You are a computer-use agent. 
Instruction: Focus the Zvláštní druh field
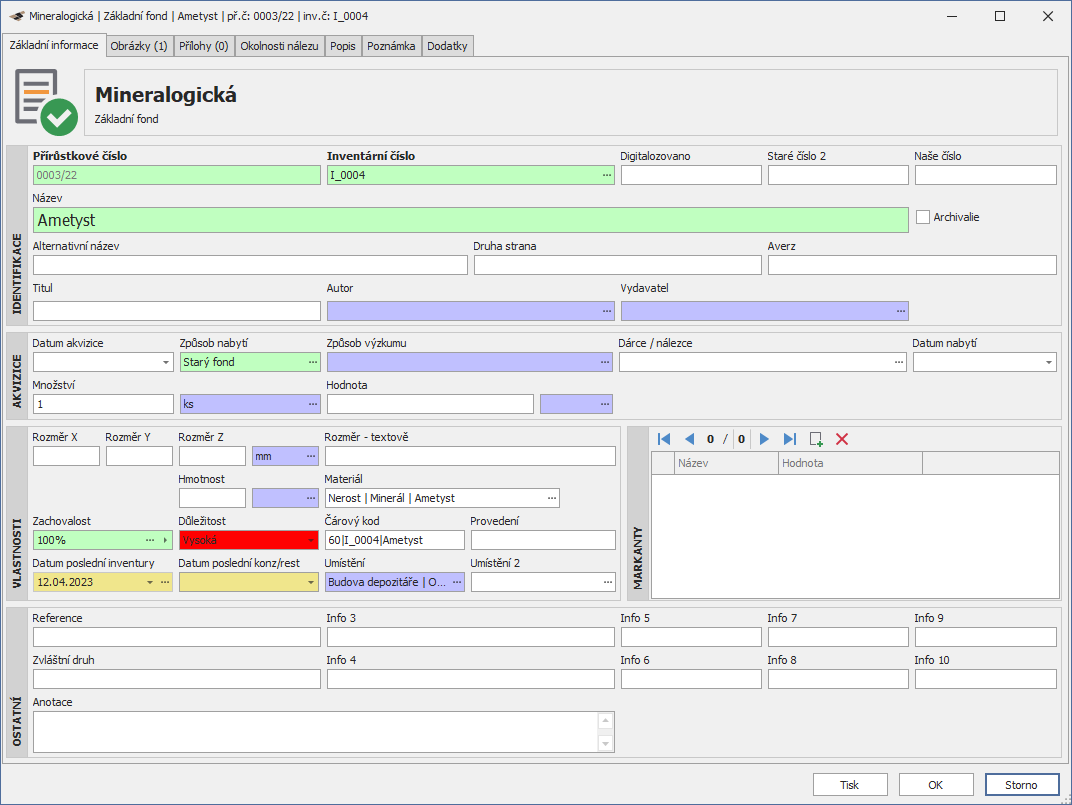176,679
